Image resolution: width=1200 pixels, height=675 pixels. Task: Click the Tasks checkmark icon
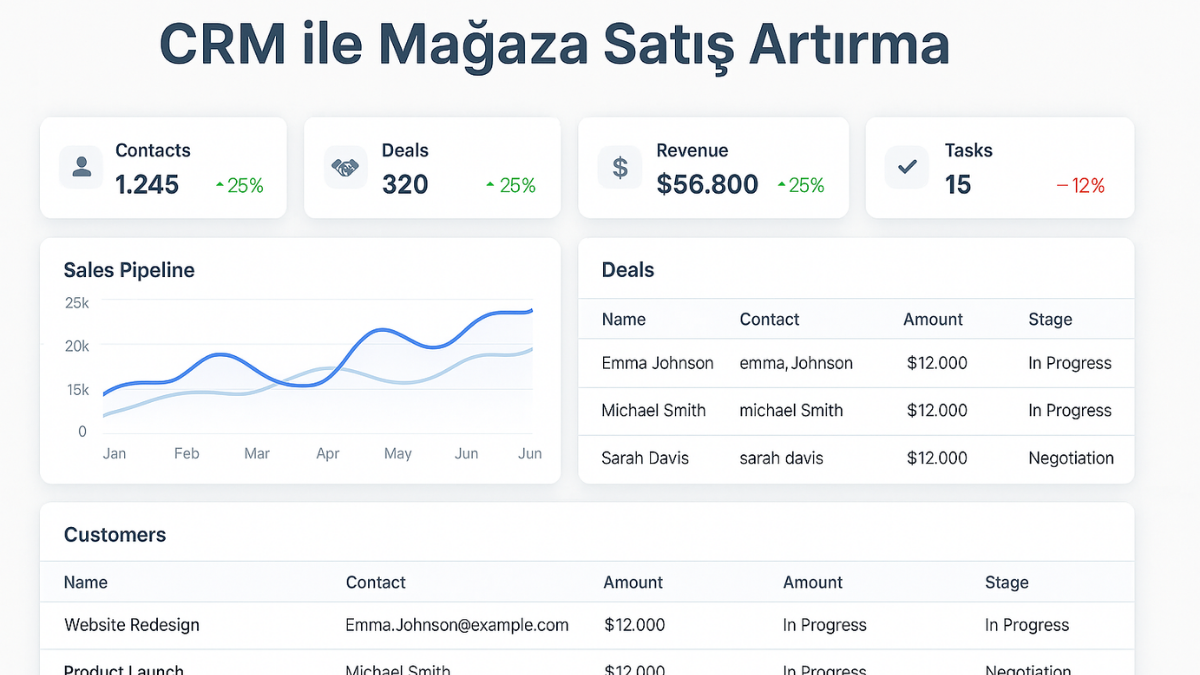click(x=906, y=167)
